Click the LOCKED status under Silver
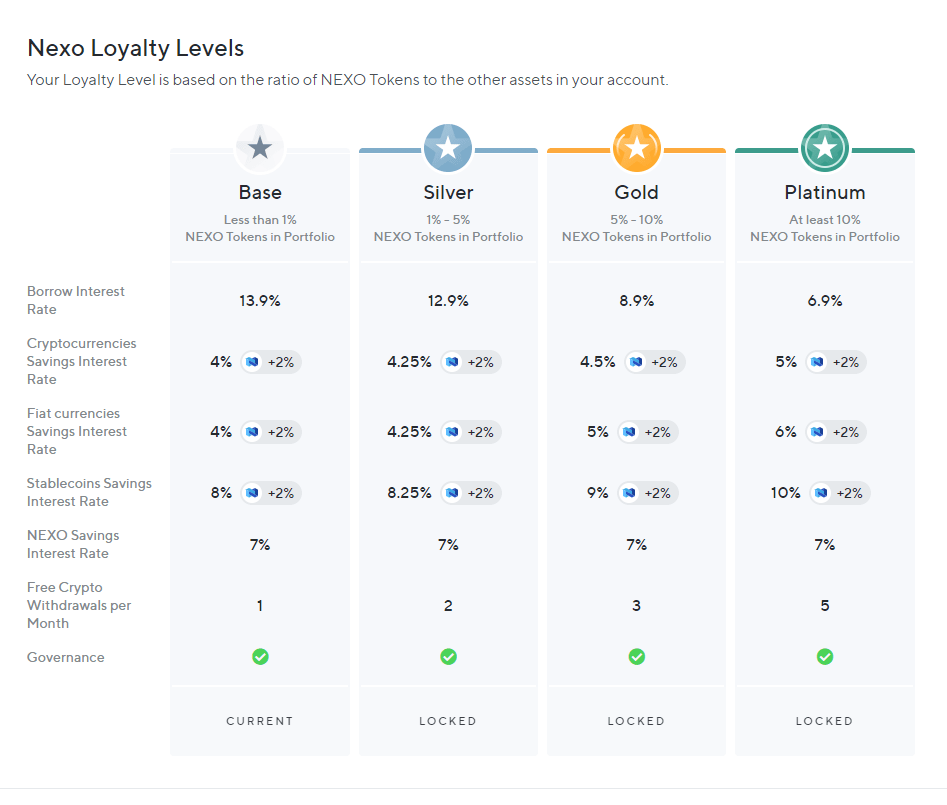Viewport: 947px width, 805px height. tap(448, 721)
